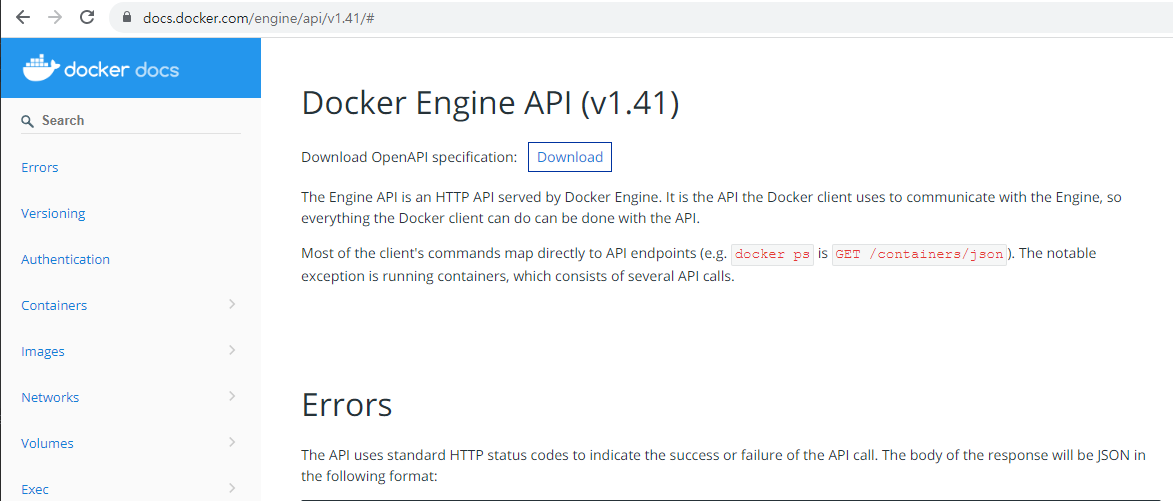The image size is (1173, 501).
Task: Download the OpenAPI specification
Action: point(570,157)
